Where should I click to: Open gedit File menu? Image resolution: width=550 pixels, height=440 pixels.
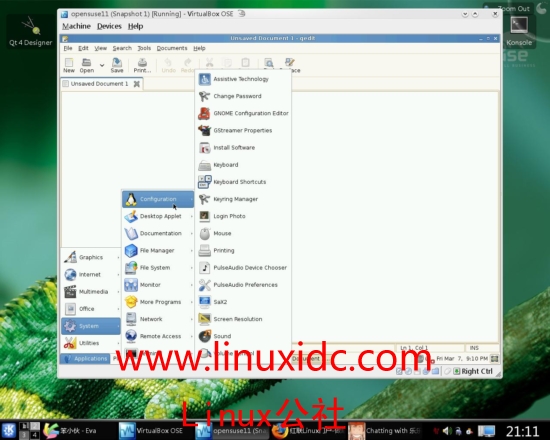click(x=68, y=48)
